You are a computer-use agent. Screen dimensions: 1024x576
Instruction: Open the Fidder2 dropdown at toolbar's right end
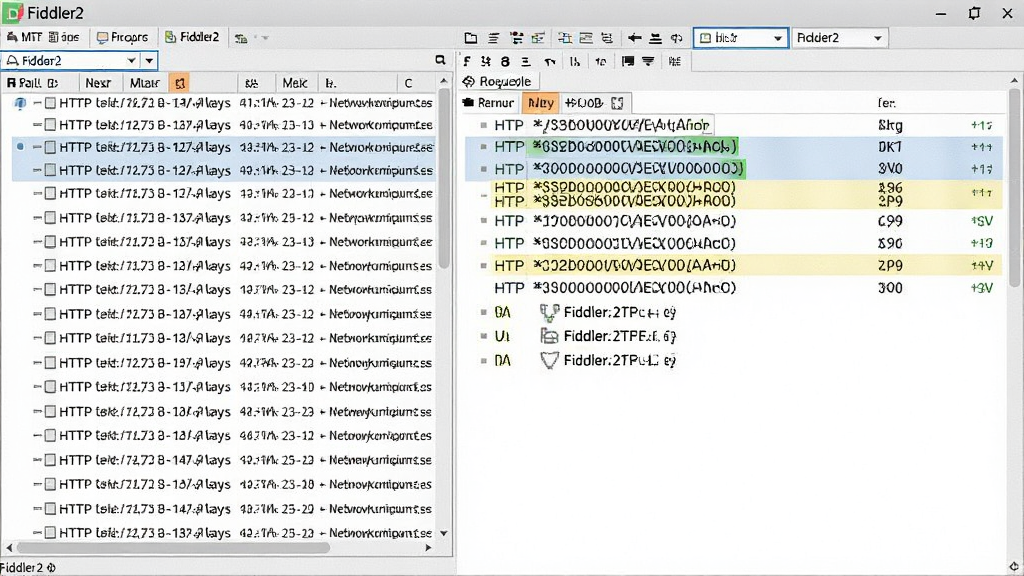pyautogui.click(x=839, y=38)
